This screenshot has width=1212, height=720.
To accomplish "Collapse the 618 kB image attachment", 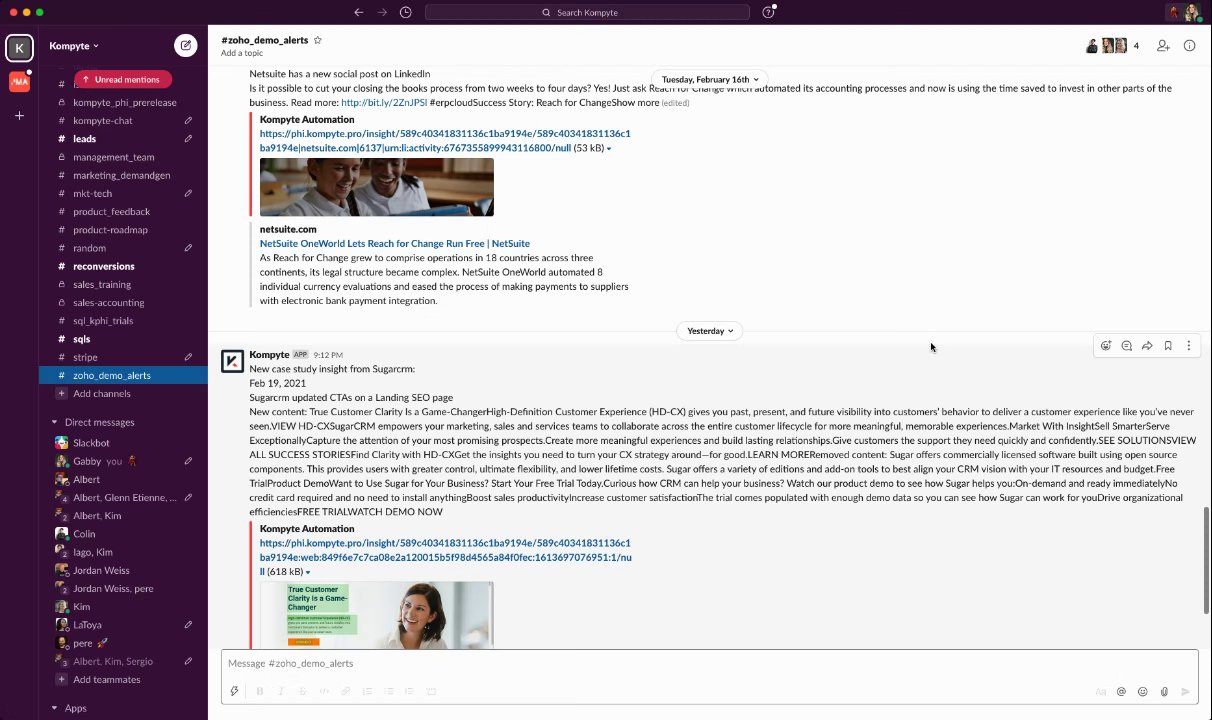I will (x=308, y=572).
